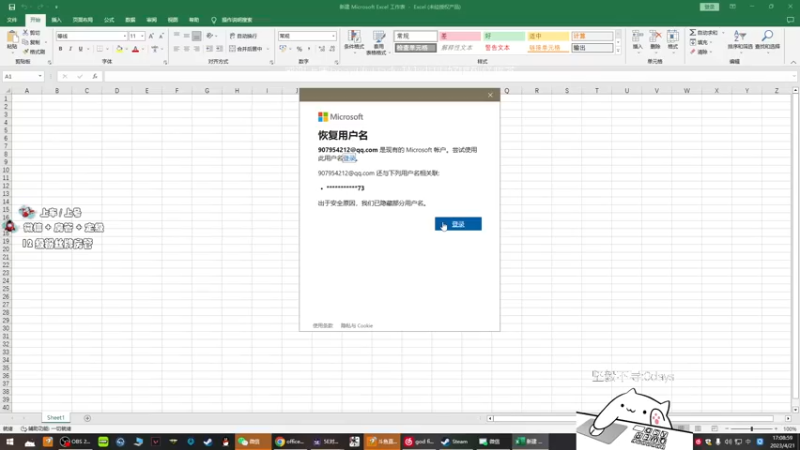Click the Insert Function fx icon
800x450 pixels.
point(95,76)
